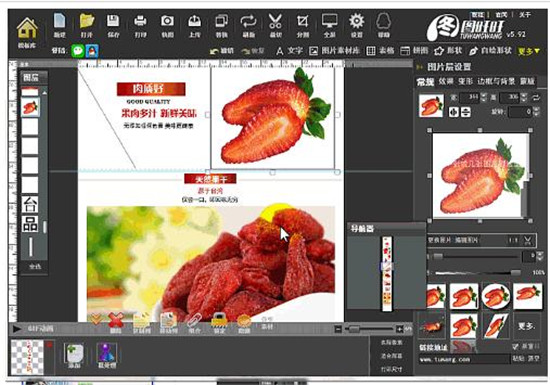Flip image vertically in layer settings

466,112
